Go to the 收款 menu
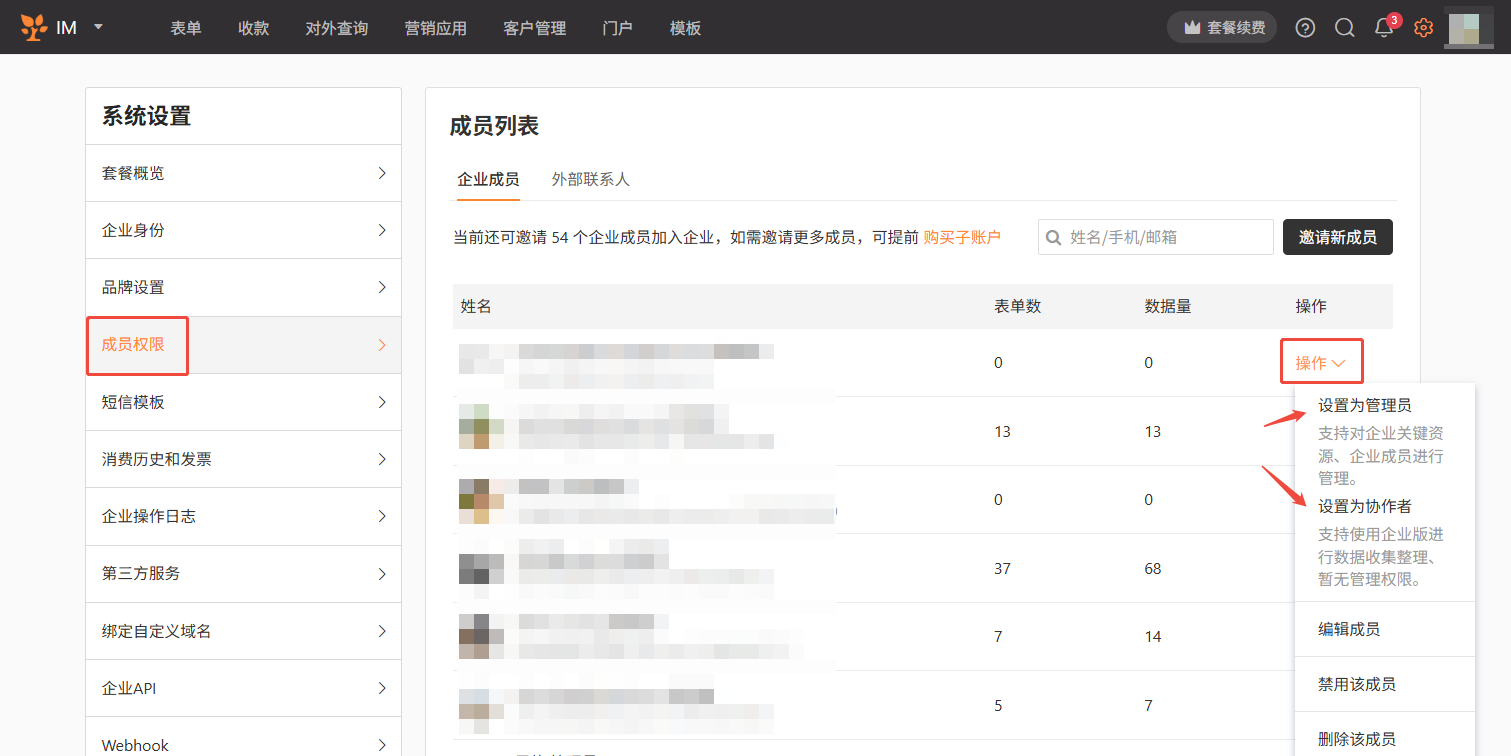 tap(254, 28)
